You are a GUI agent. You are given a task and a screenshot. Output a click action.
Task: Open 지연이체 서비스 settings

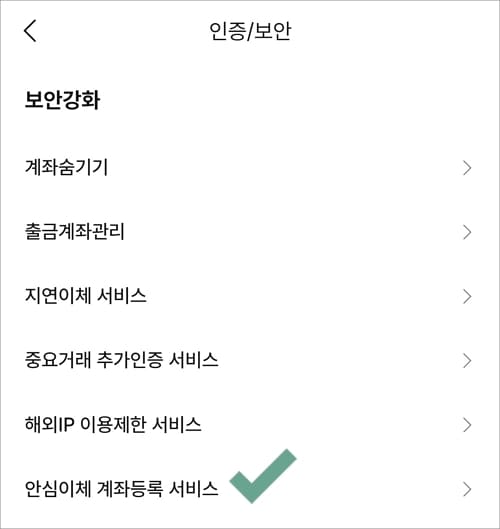tap(250, 296)
